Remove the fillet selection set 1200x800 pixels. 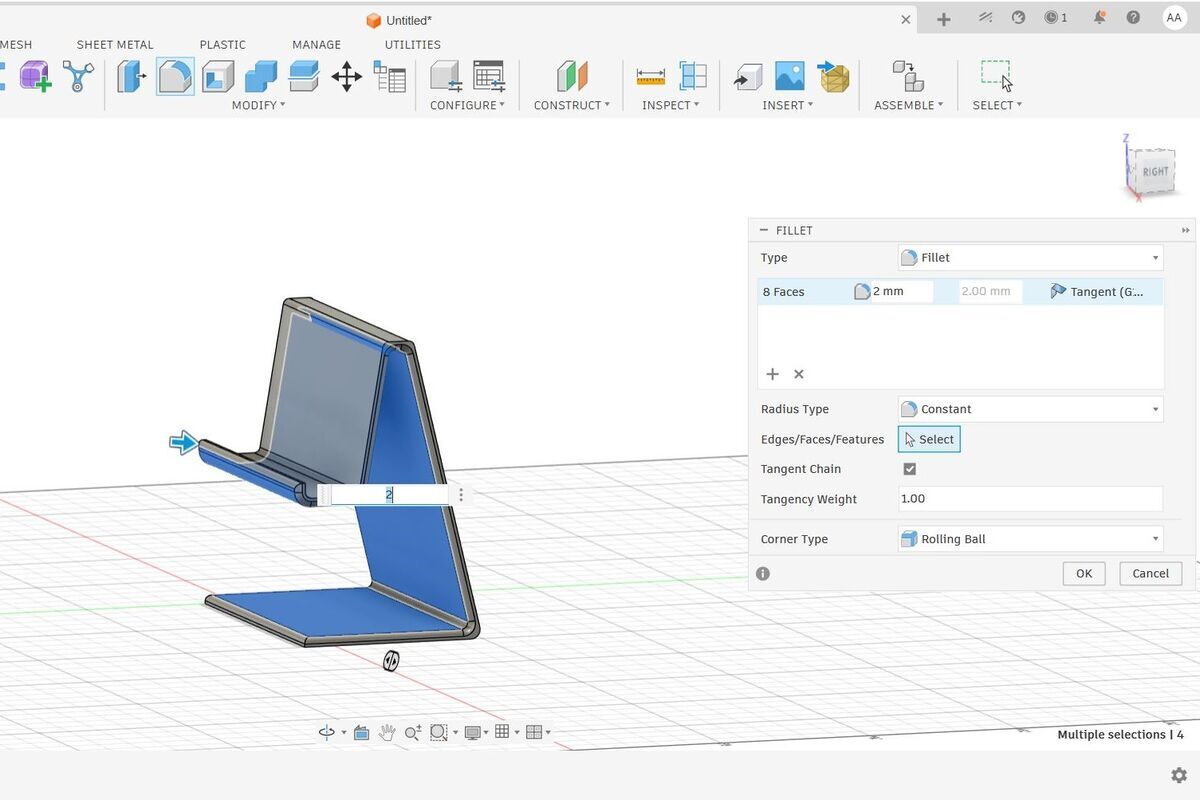tap(798, 374)
